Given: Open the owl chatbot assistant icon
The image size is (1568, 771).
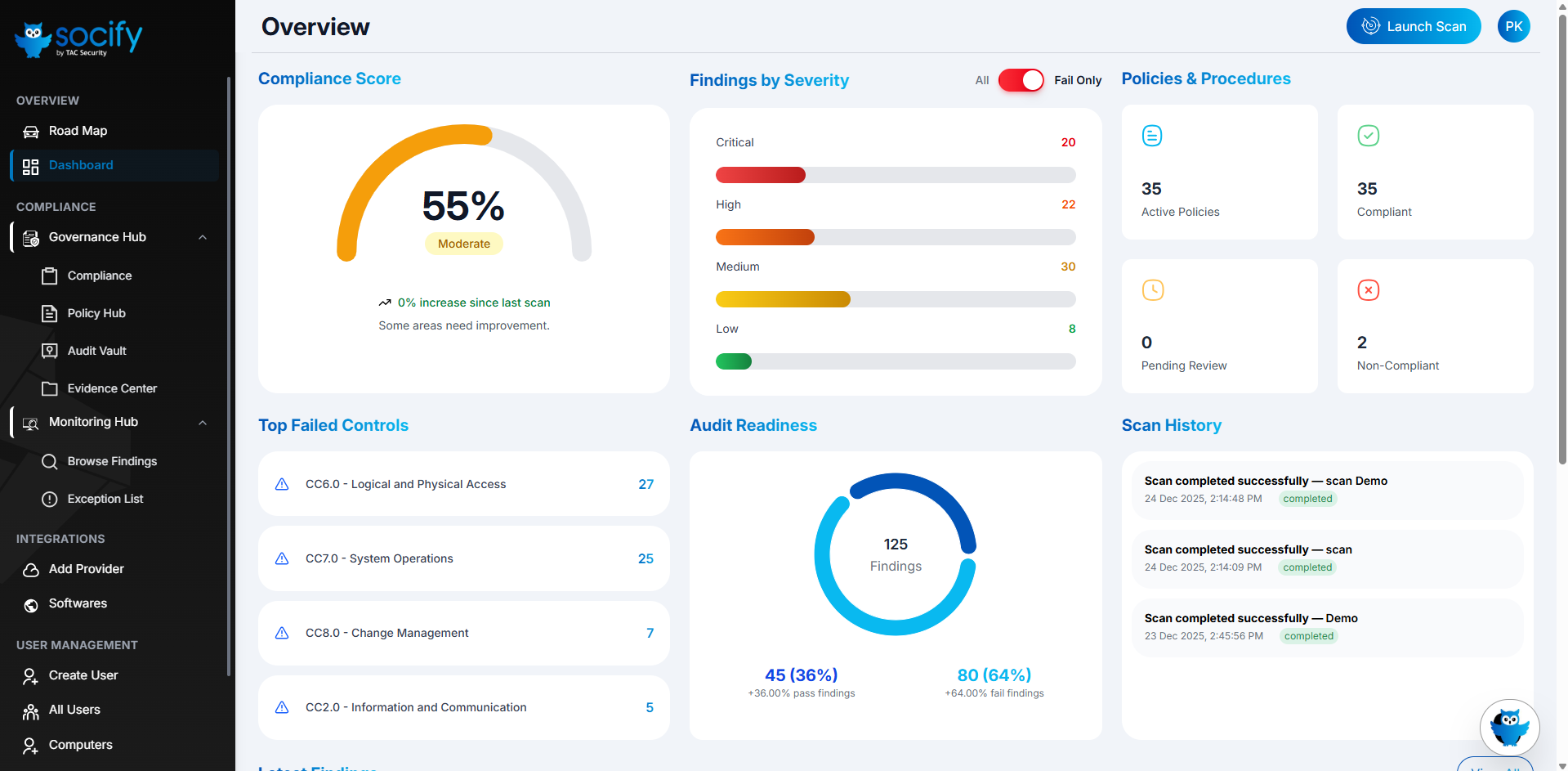Looking at the screenshot, I should click(x=1508, y=727).
